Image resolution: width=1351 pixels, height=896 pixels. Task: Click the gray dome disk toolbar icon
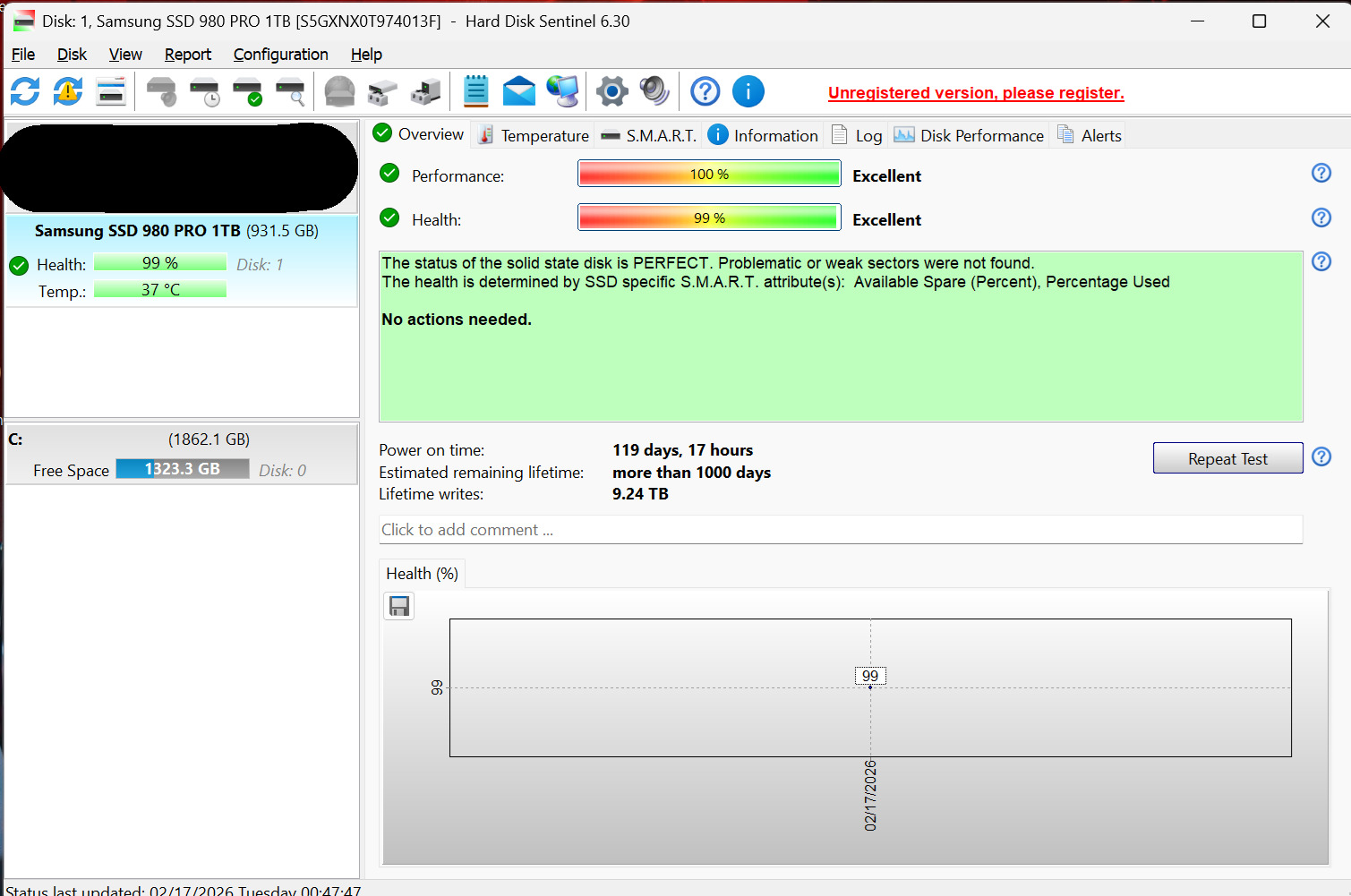(x=339, y=91)
